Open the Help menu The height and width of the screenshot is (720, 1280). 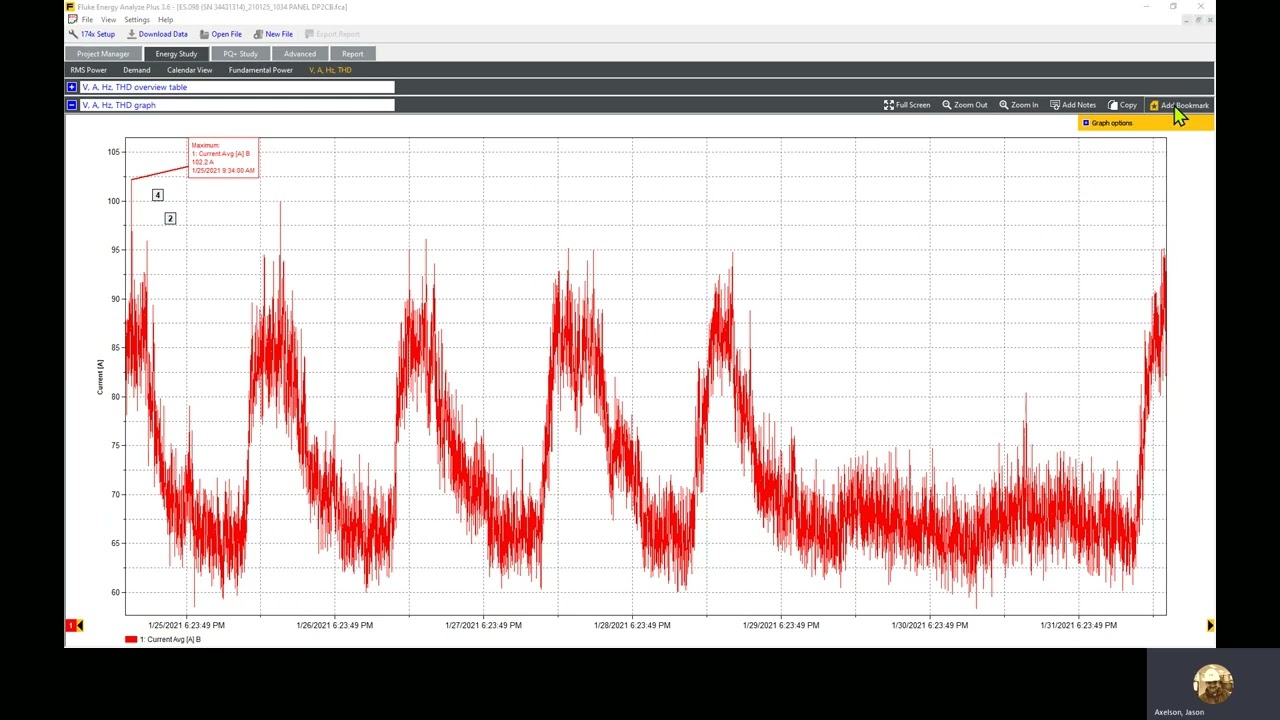165,20
